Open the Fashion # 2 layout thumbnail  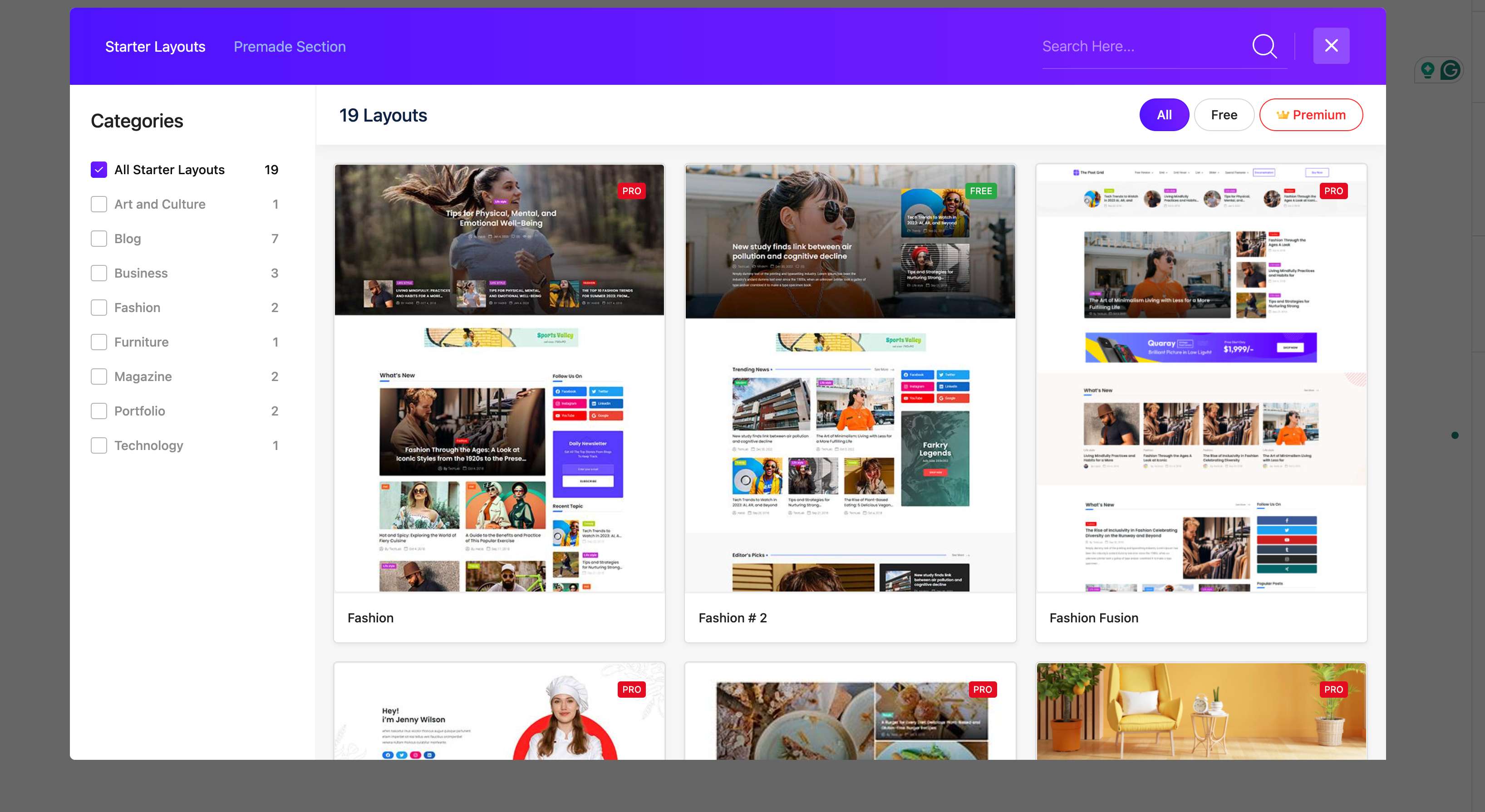point(851,378)
